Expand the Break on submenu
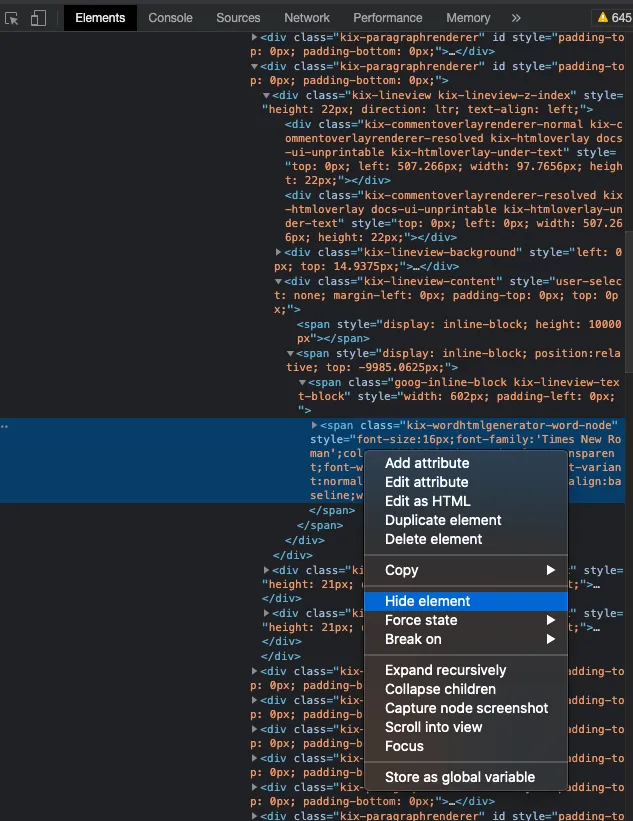The image size is (633, 821). [413, 639]
